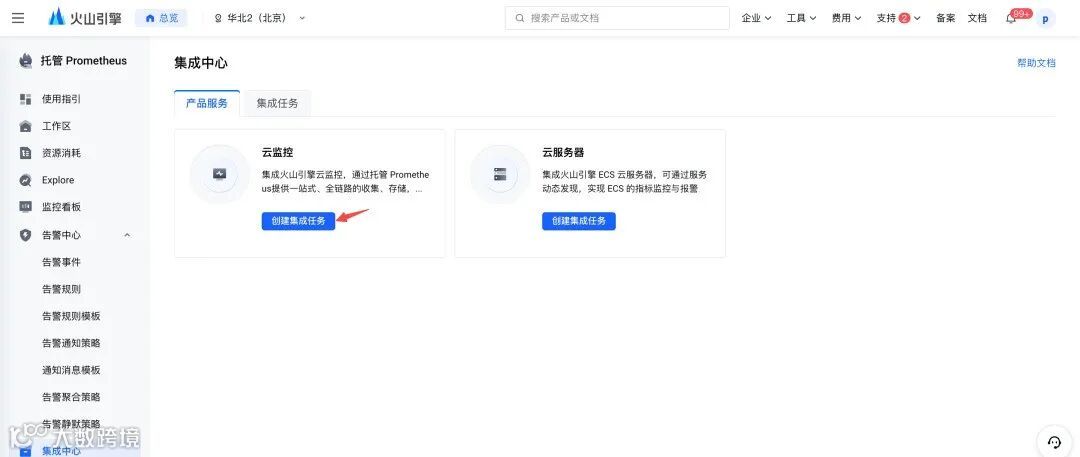The height and width of the screenshot is (457, 1080).
Task: Click the 告警中心 shield icon
Action: click(25, 235)
